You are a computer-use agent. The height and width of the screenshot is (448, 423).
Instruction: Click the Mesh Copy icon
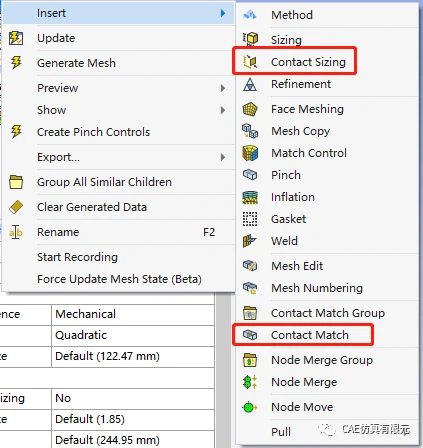pyautogui.click(x=250, y=131)
